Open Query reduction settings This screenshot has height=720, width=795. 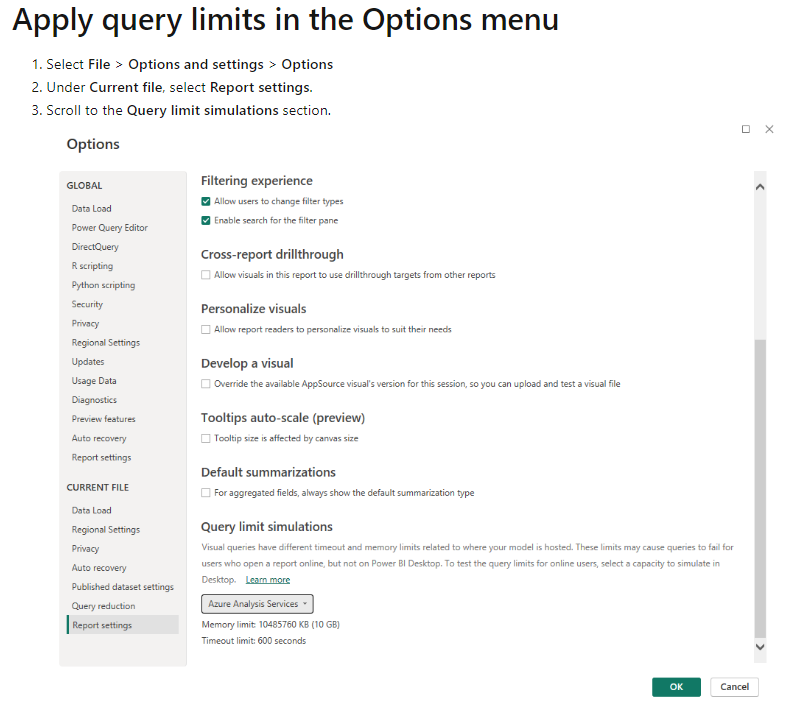(103, 606)
